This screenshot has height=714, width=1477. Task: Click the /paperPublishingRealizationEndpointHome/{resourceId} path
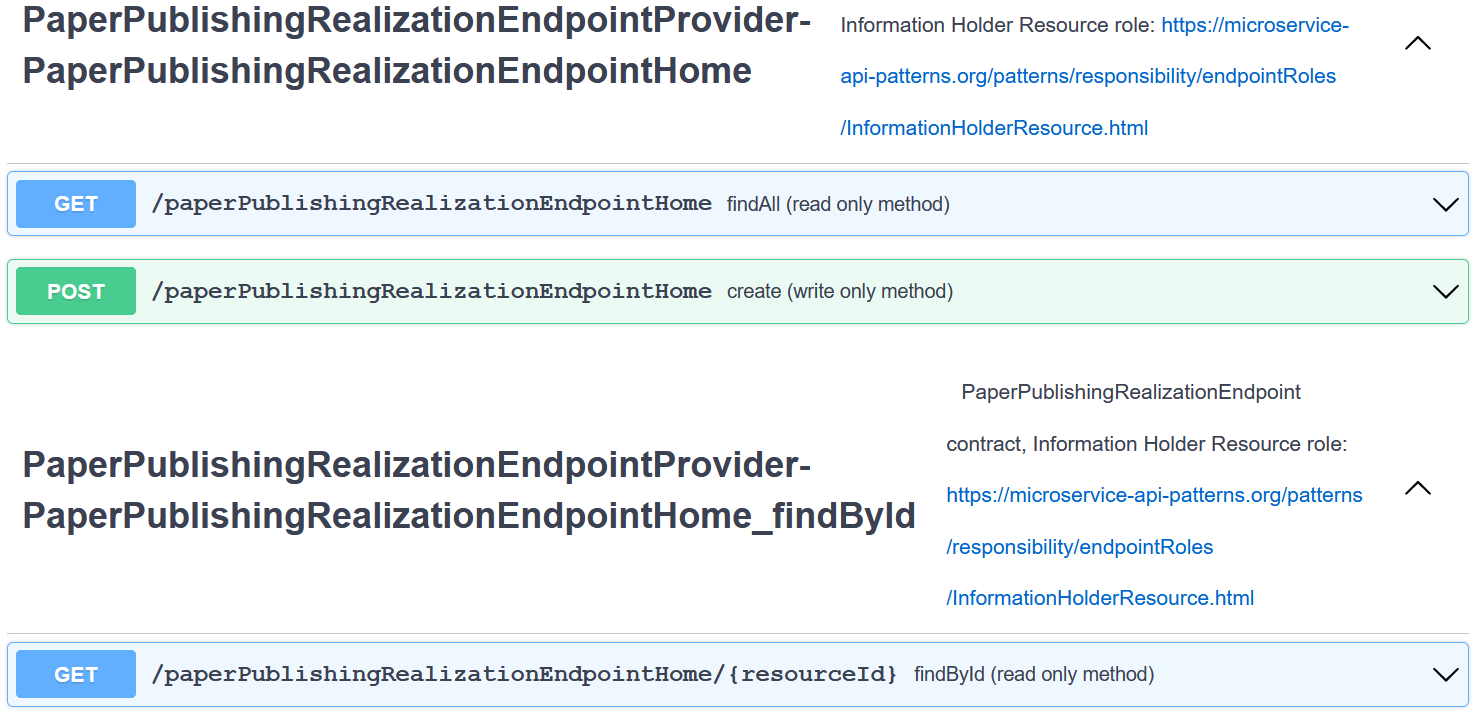(524, 675)
